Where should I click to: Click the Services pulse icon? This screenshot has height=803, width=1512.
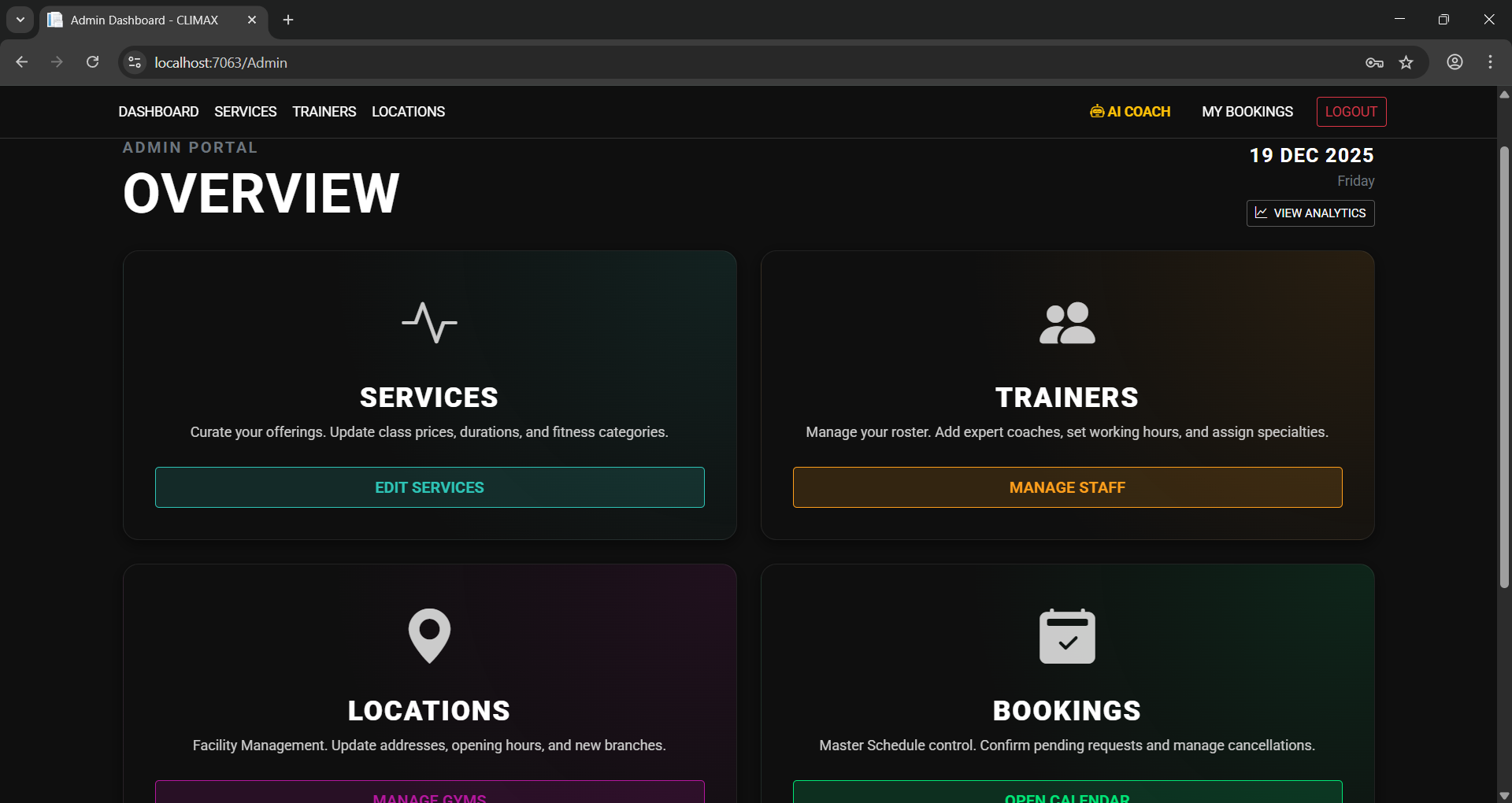coord(429,323)
